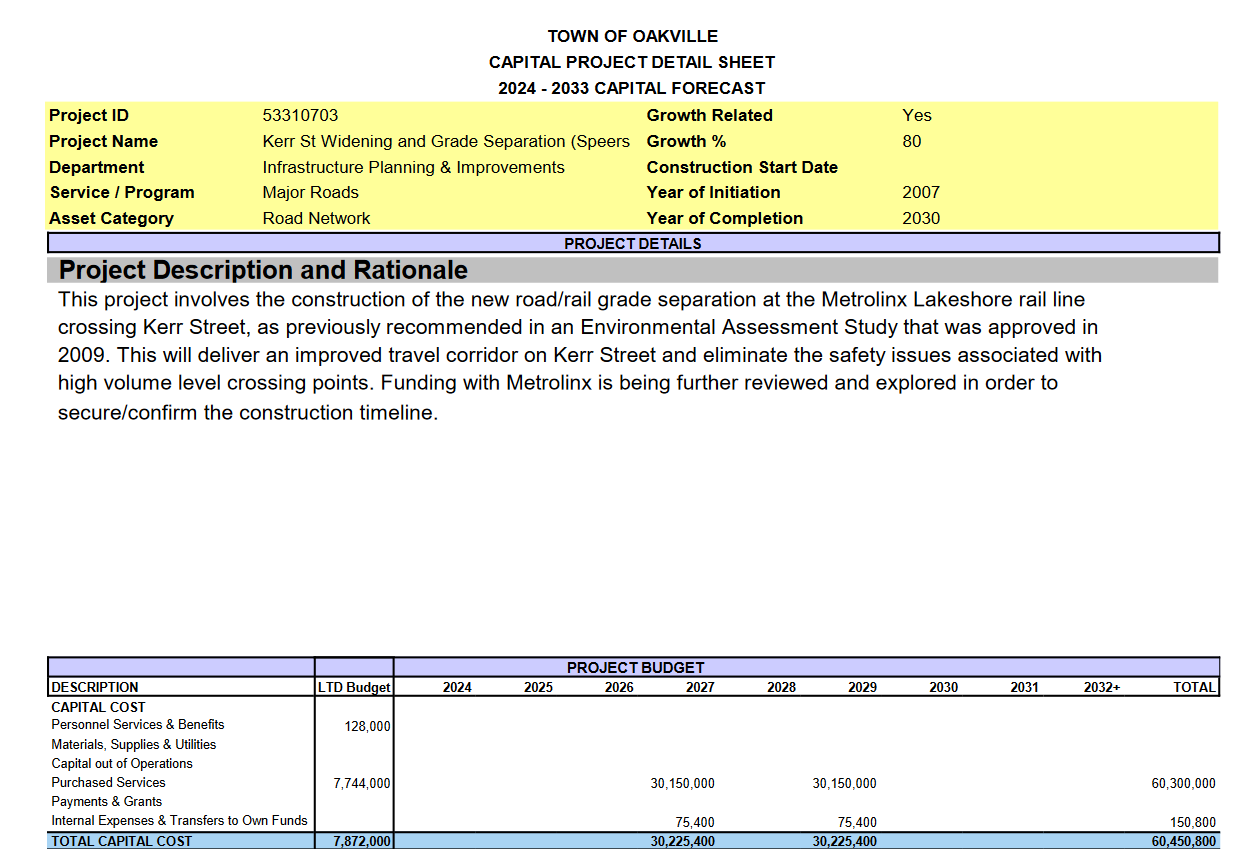Click the Project ID value 53310703
The width and height of the screenshot is (1254, 849).
click(x=300, y=115)
